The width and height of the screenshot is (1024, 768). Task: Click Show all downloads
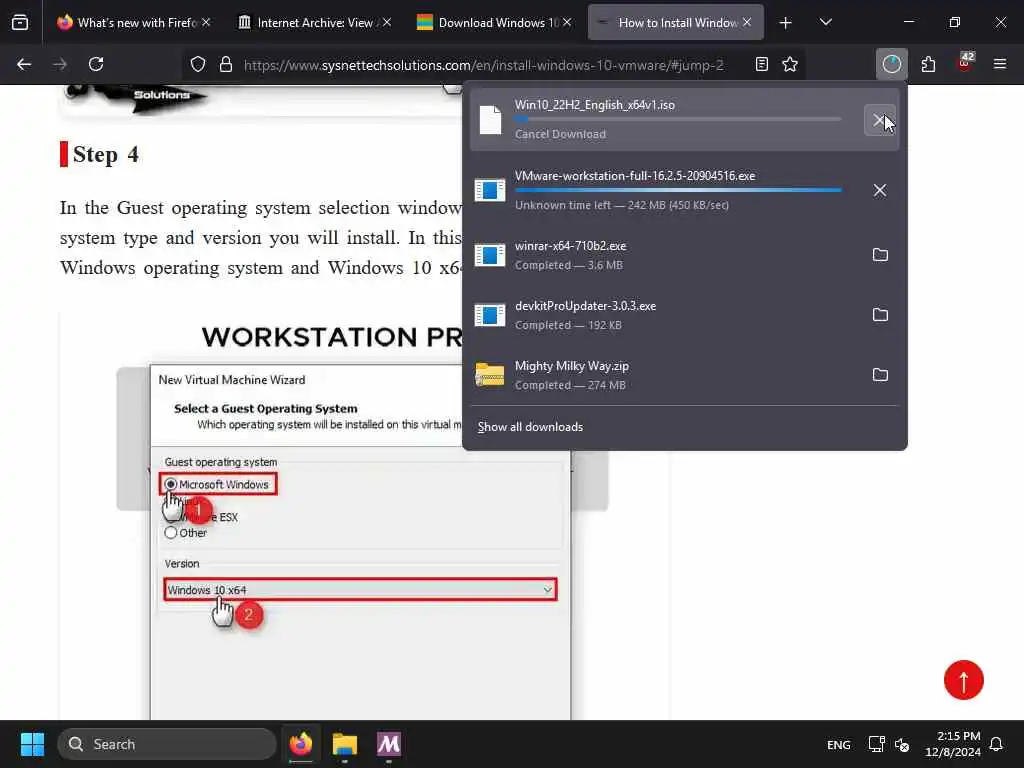click(x=530, y=426)
